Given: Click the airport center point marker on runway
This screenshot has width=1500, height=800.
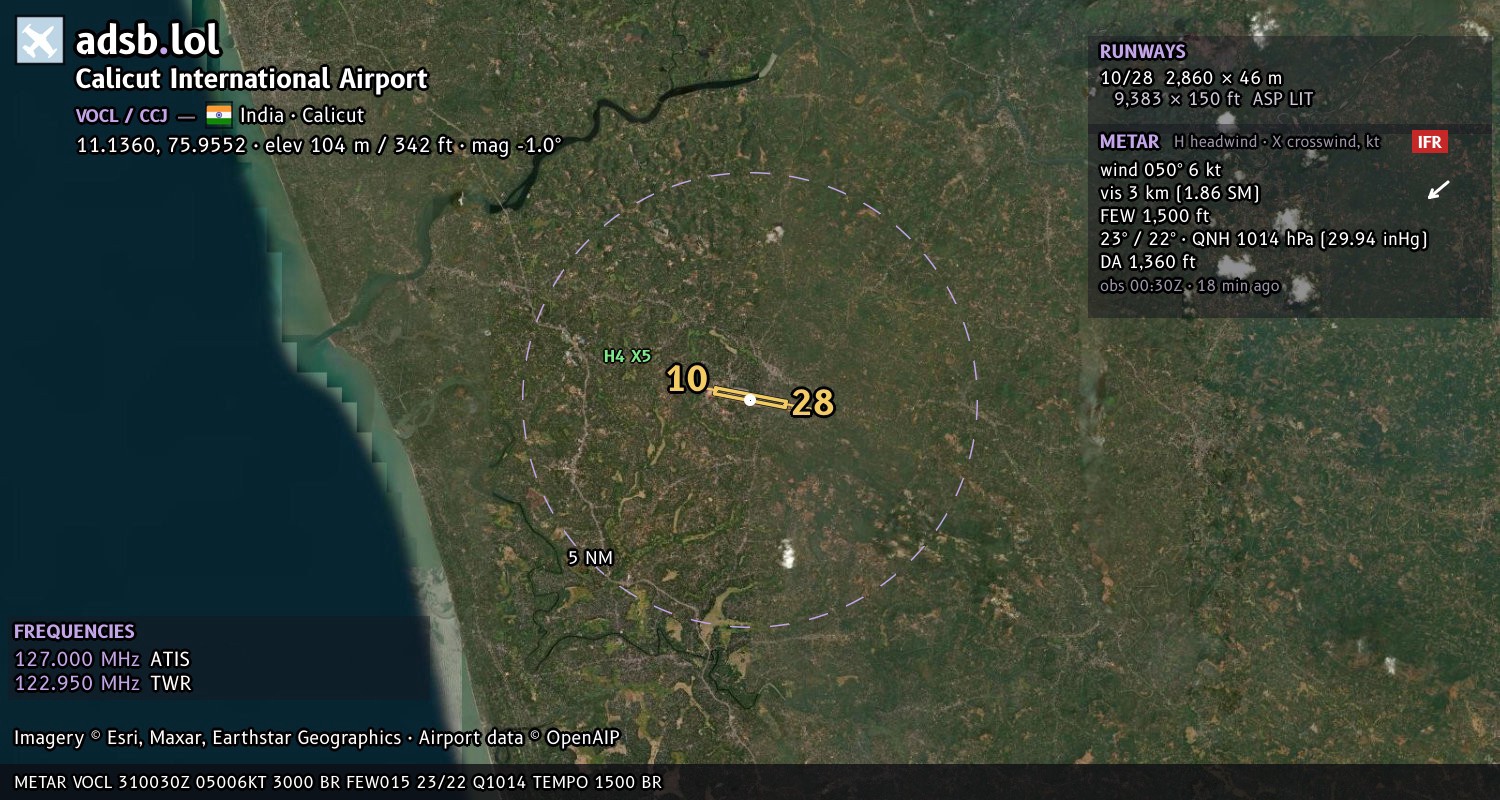Looking at the screenshot, I should pyautogui.click(x=750, y=399).
